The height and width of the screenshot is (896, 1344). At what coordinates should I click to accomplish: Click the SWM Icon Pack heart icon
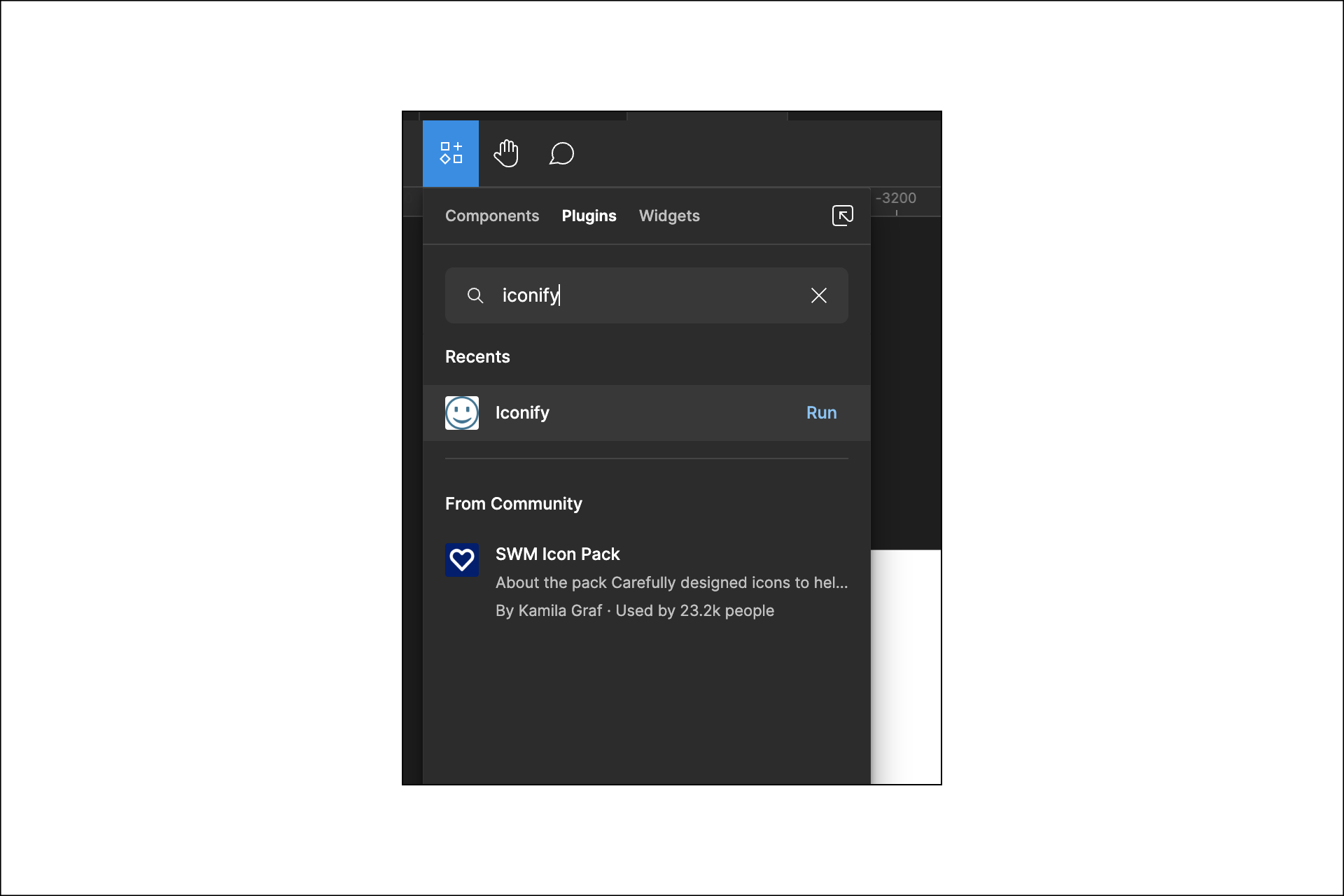[x=462, y=560]
